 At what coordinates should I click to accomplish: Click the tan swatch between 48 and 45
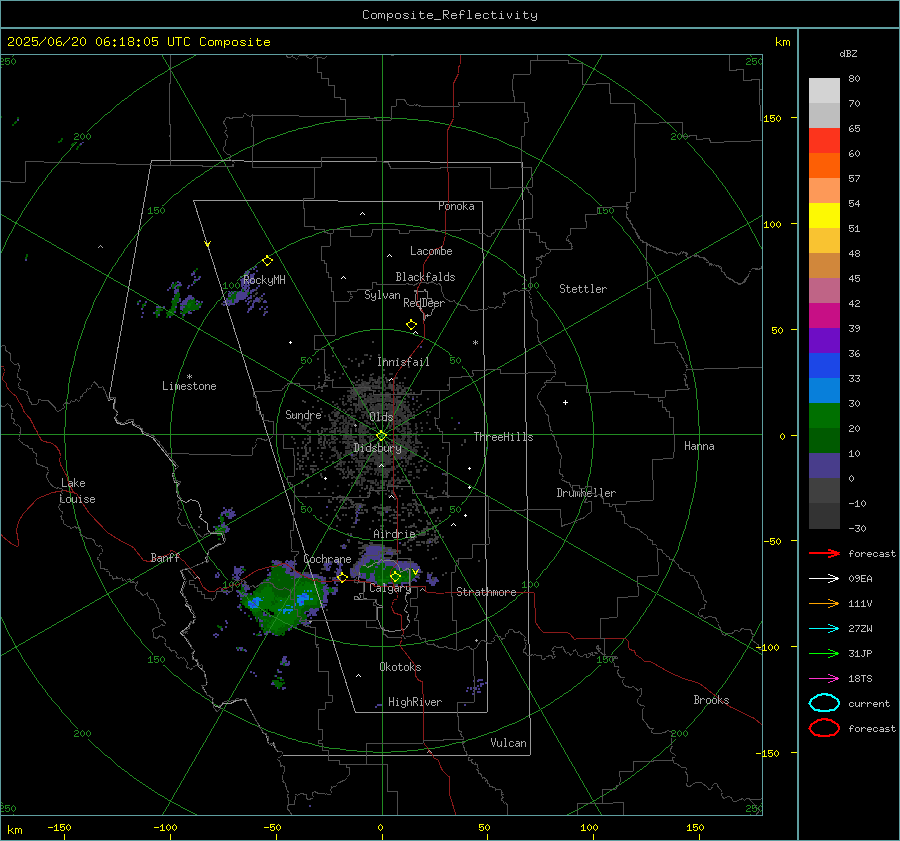pyautogui.click(x=824, y=266)
